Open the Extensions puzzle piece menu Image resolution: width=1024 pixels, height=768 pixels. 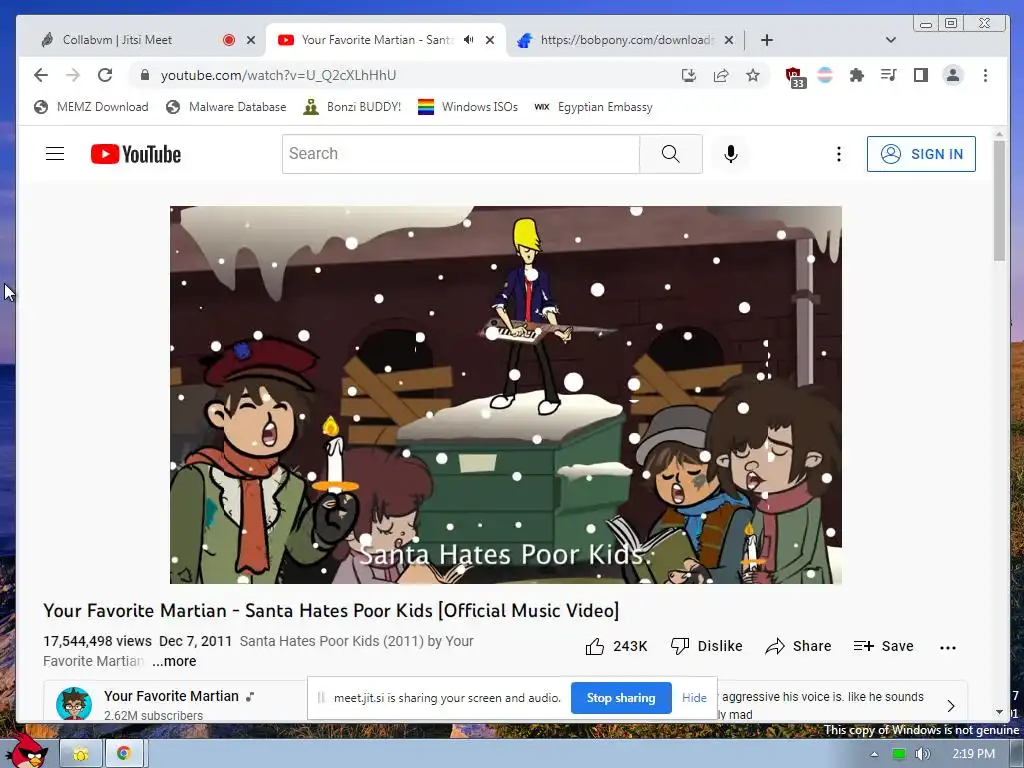[857, 75]
